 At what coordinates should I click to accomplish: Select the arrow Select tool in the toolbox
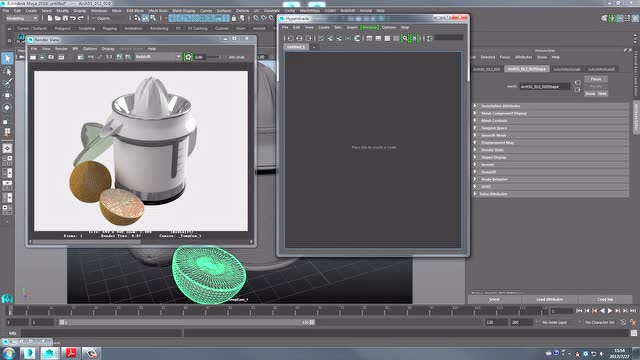7,58
